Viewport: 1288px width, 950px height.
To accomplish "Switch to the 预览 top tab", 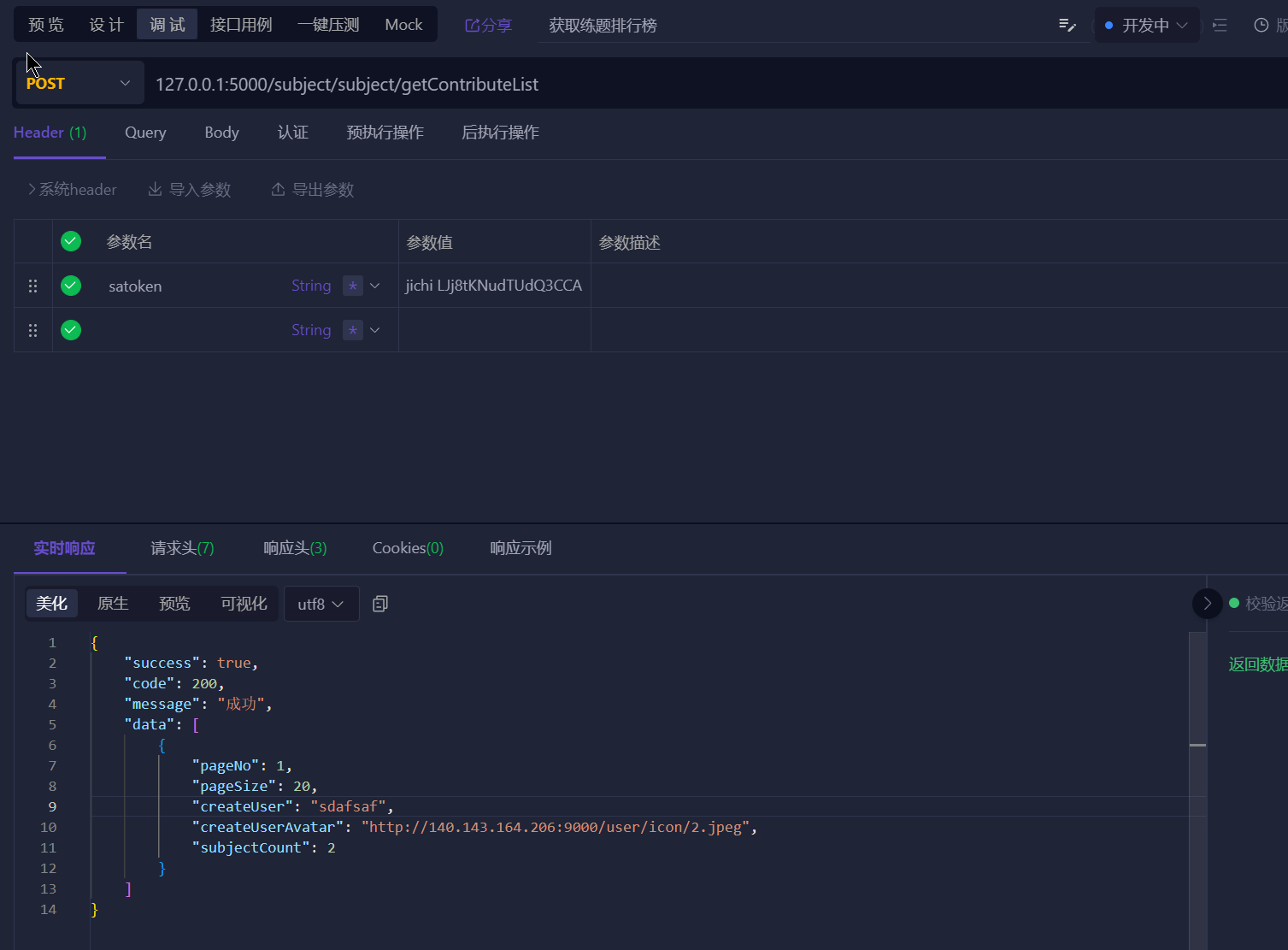I will point(46,25).
